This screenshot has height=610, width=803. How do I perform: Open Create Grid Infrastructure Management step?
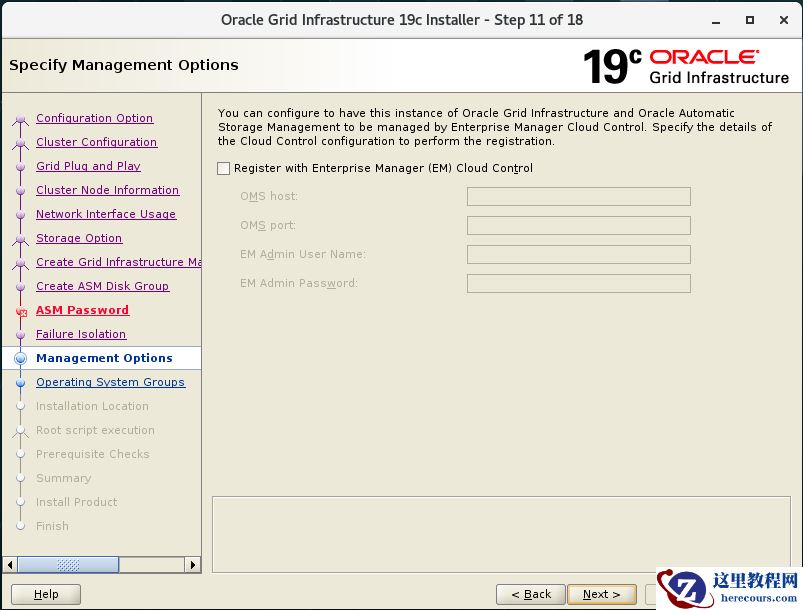[x=118, y=262]
